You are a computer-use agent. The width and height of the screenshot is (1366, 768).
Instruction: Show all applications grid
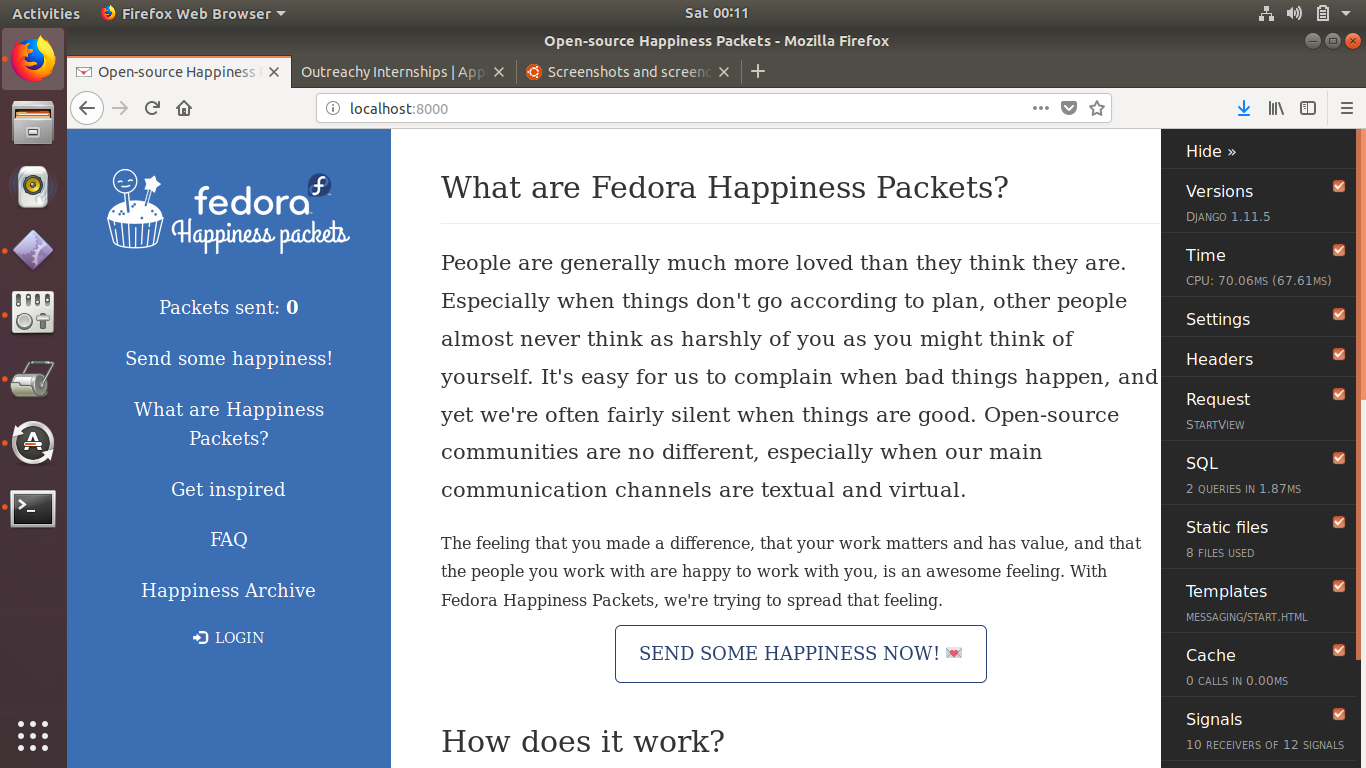pos(33,735)
